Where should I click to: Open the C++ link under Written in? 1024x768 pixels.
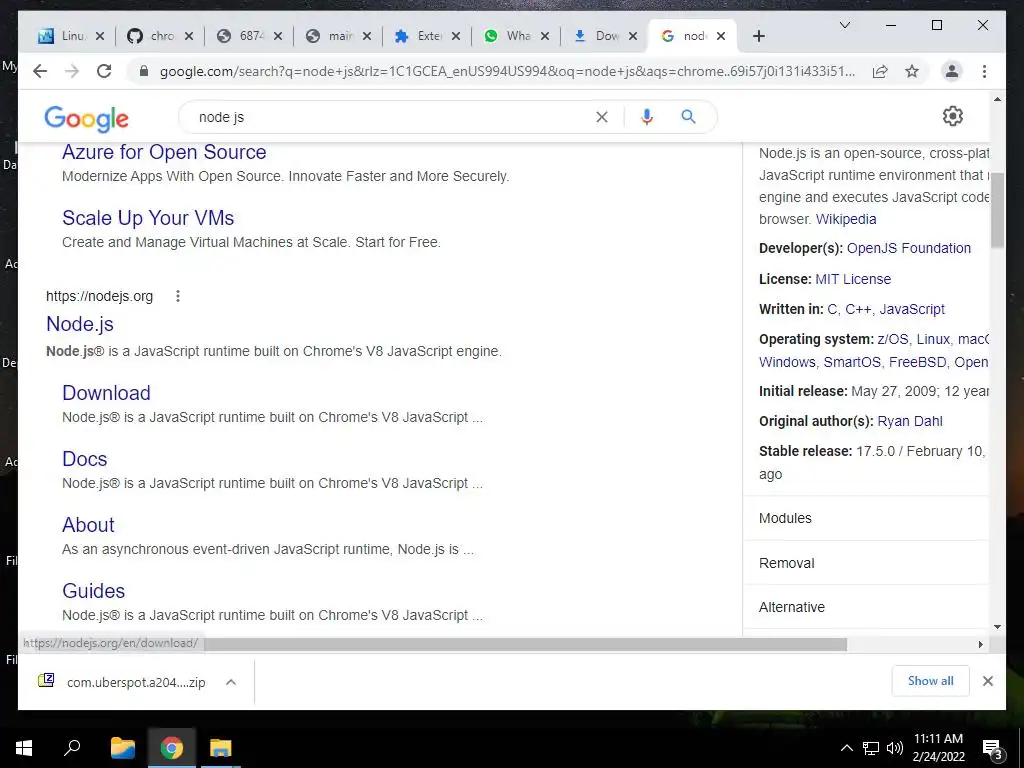pos(857,310)
